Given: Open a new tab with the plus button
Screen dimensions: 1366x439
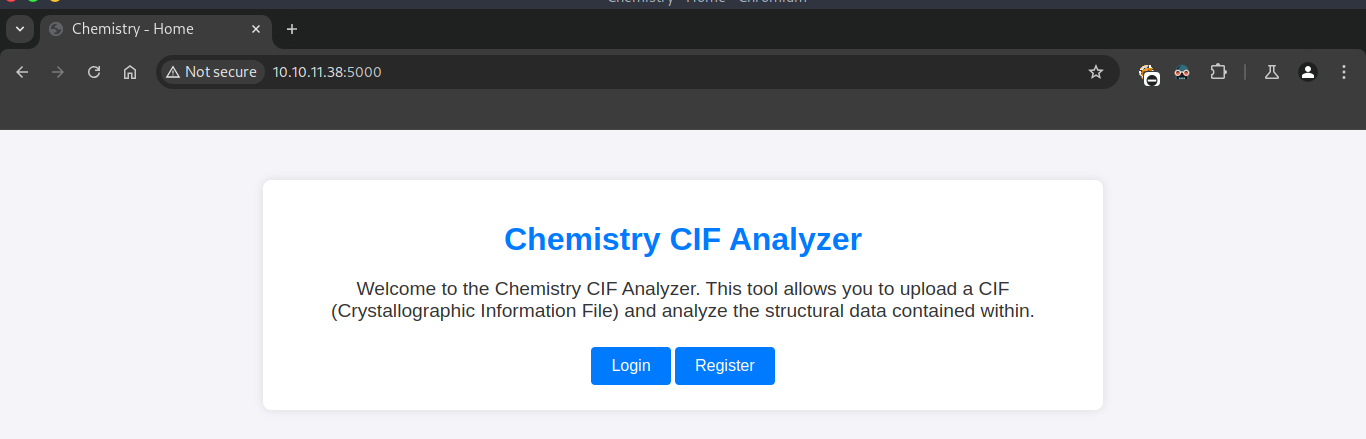Looking at the screenshot, I should [292, 29].
